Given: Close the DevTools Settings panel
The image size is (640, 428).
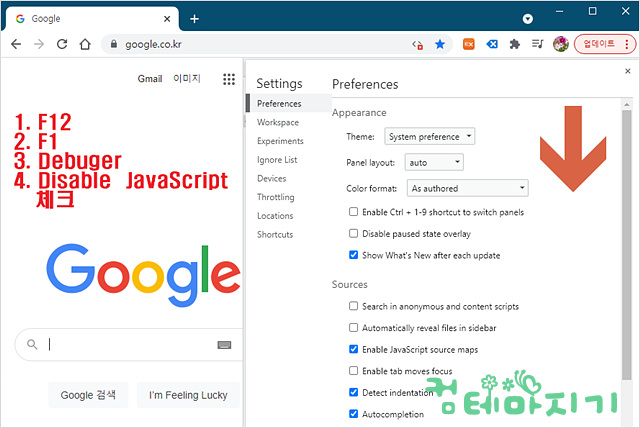Looking at the screenshot, I should [x=628, y=71].
